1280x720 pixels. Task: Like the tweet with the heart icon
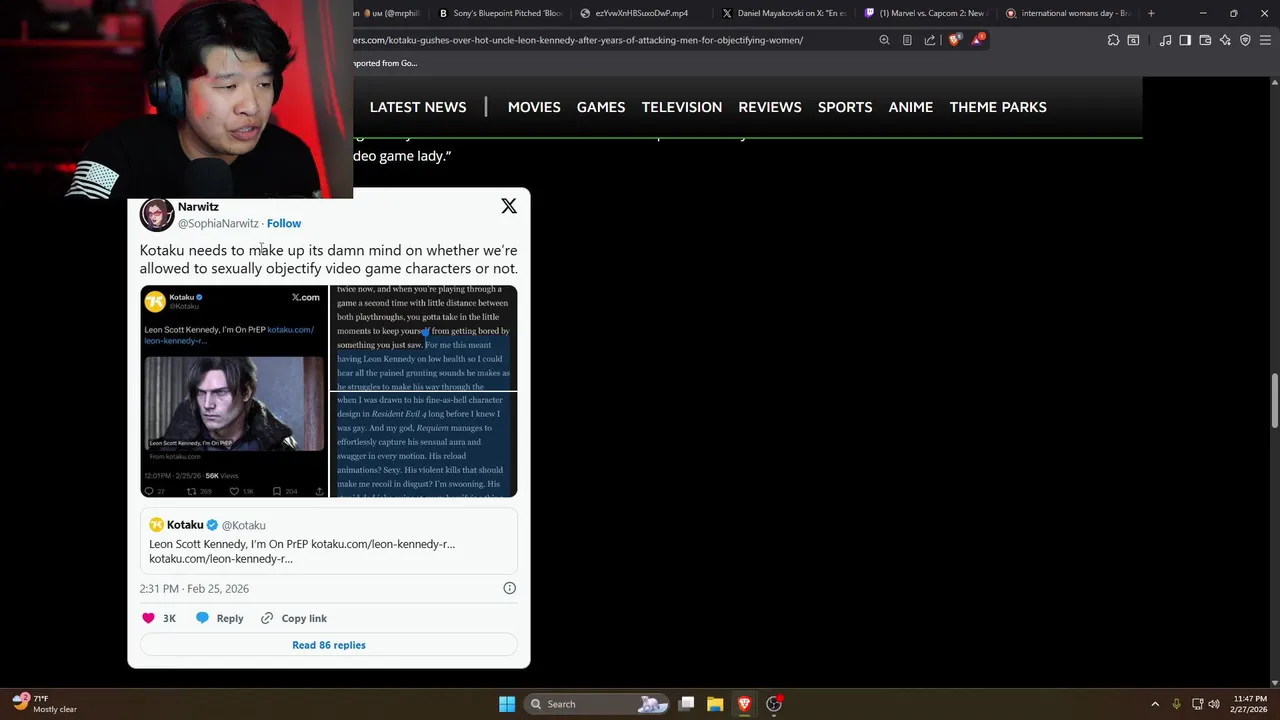pos(149,618)
